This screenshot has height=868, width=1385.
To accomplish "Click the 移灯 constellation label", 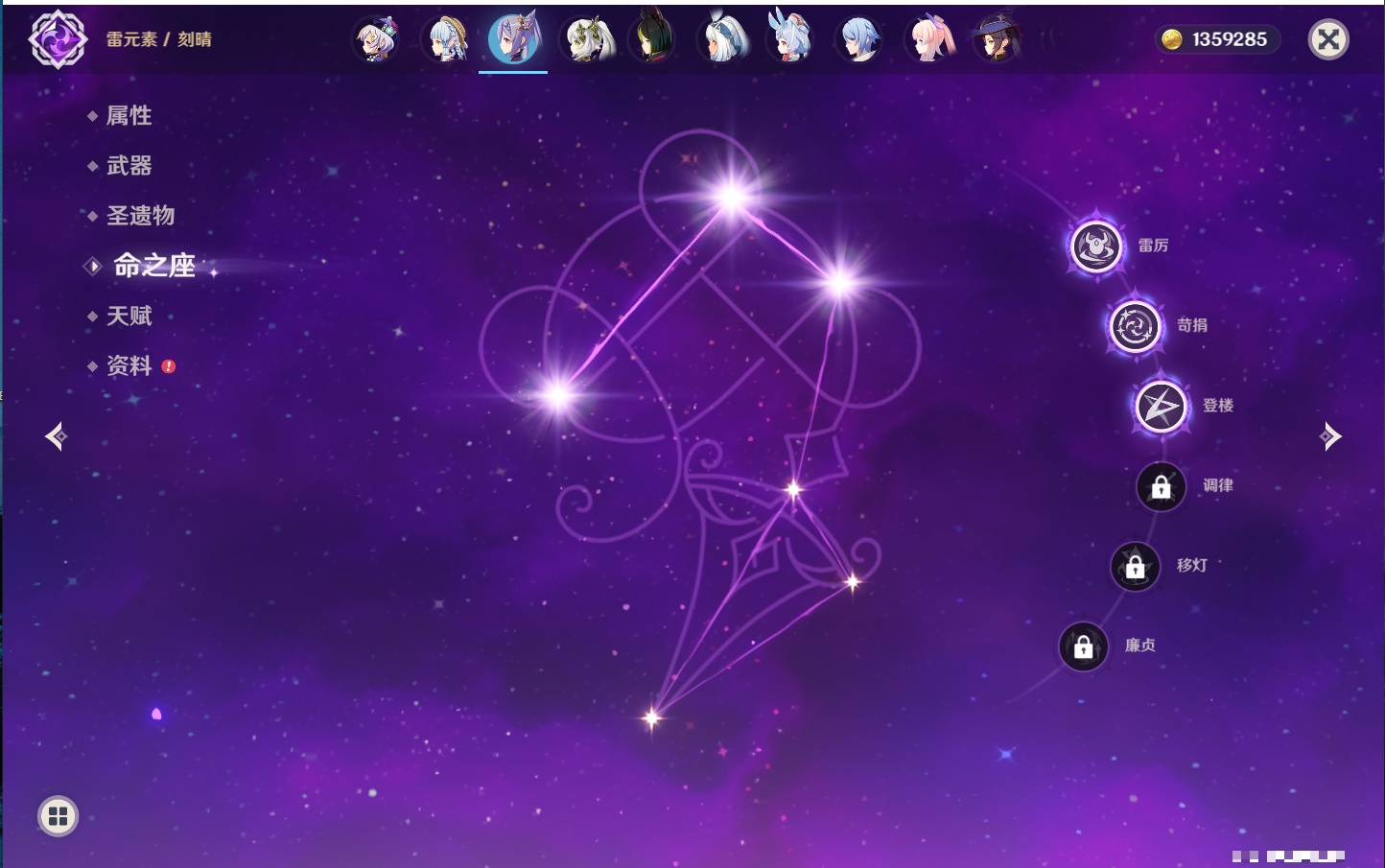I will click(x=1192, y=565).
